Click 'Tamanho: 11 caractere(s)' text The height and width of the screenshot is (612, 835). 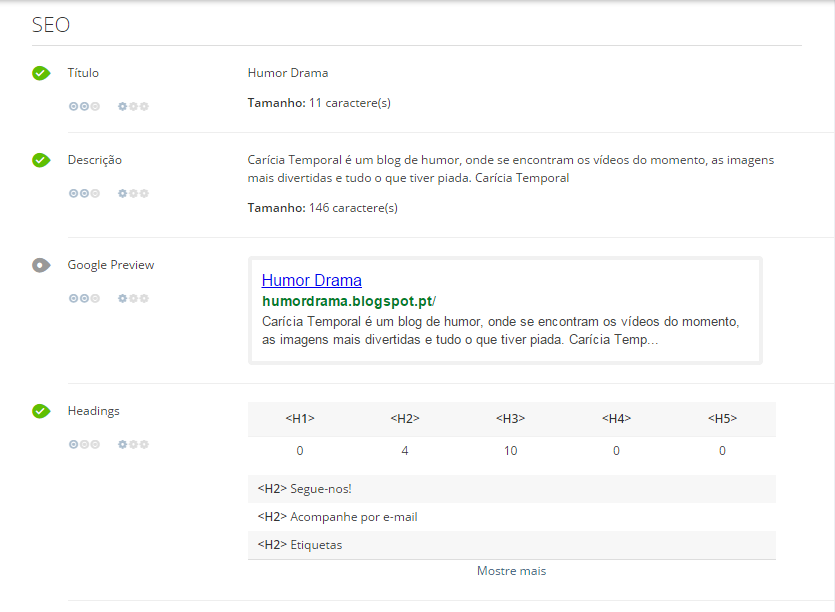tap(319, 103)
